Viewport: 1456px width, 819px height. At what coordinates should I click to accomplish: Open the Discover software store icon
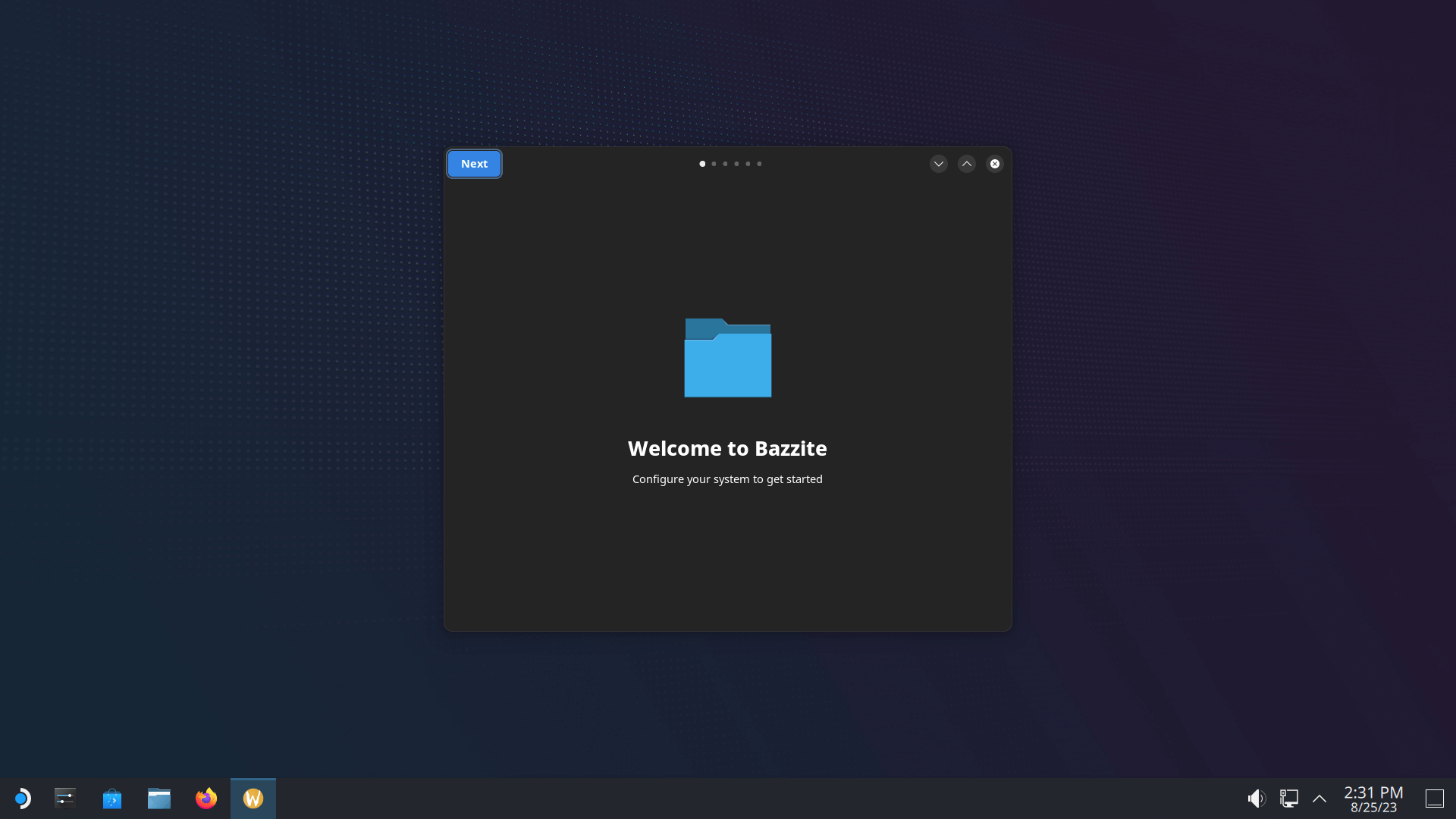pyautogui.click(x=112, y=798)
